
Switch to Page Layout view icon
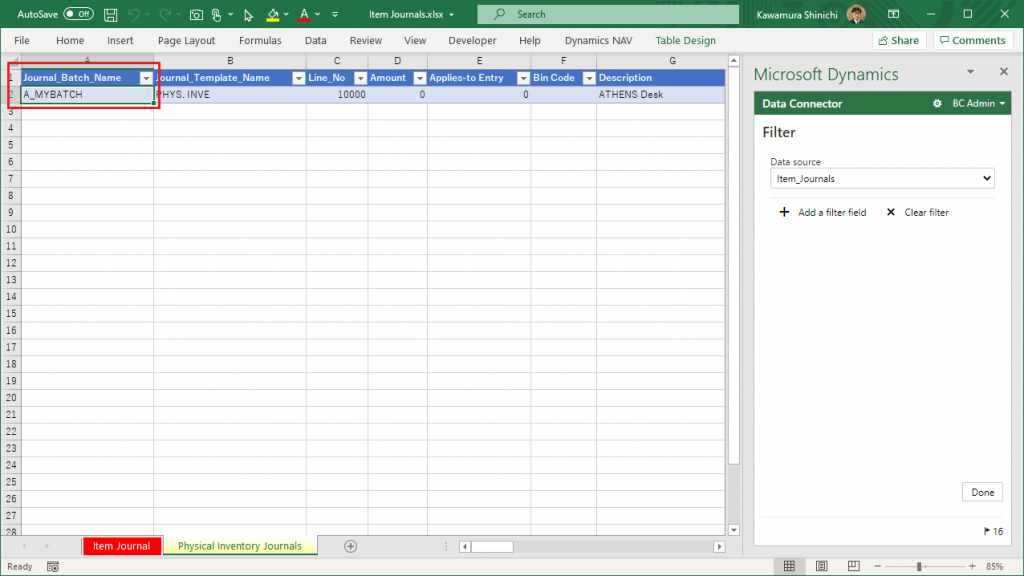click(822, 566)
